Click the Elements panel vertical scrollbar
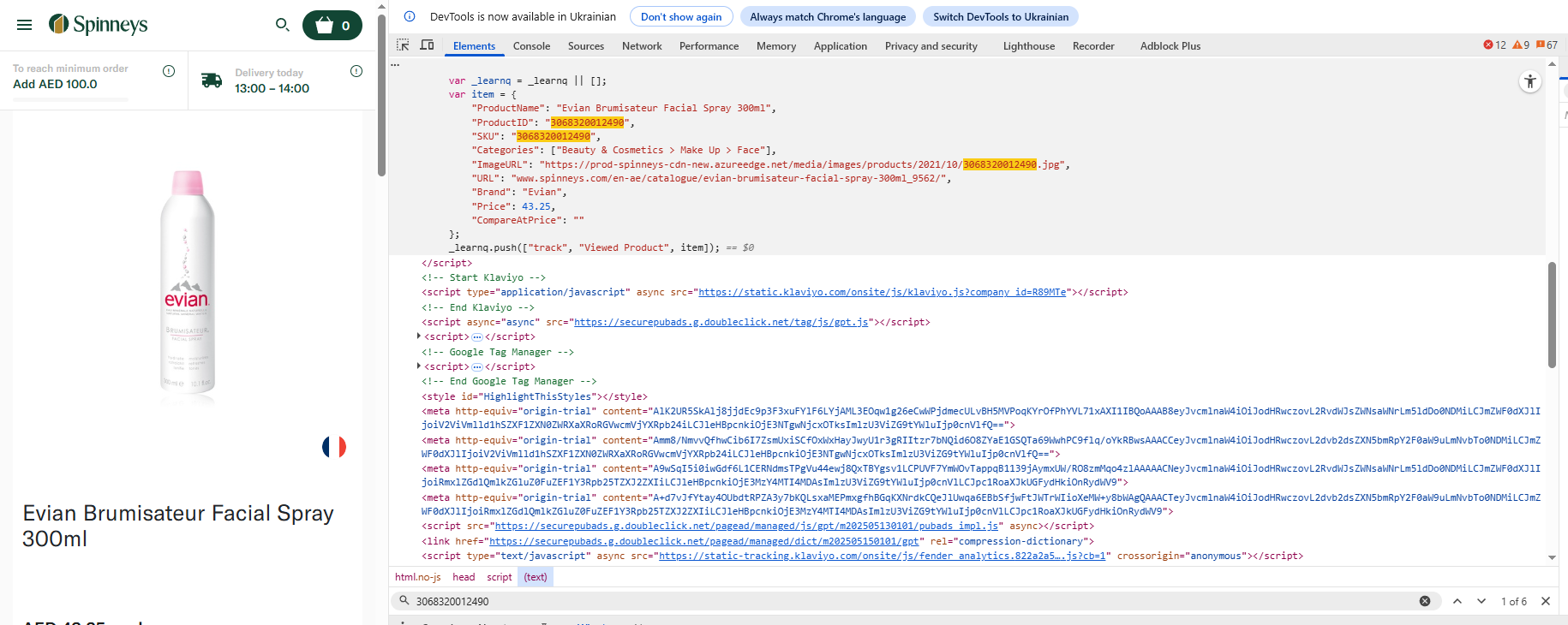Screen dimensions: 1568x625 [1552, 314]
